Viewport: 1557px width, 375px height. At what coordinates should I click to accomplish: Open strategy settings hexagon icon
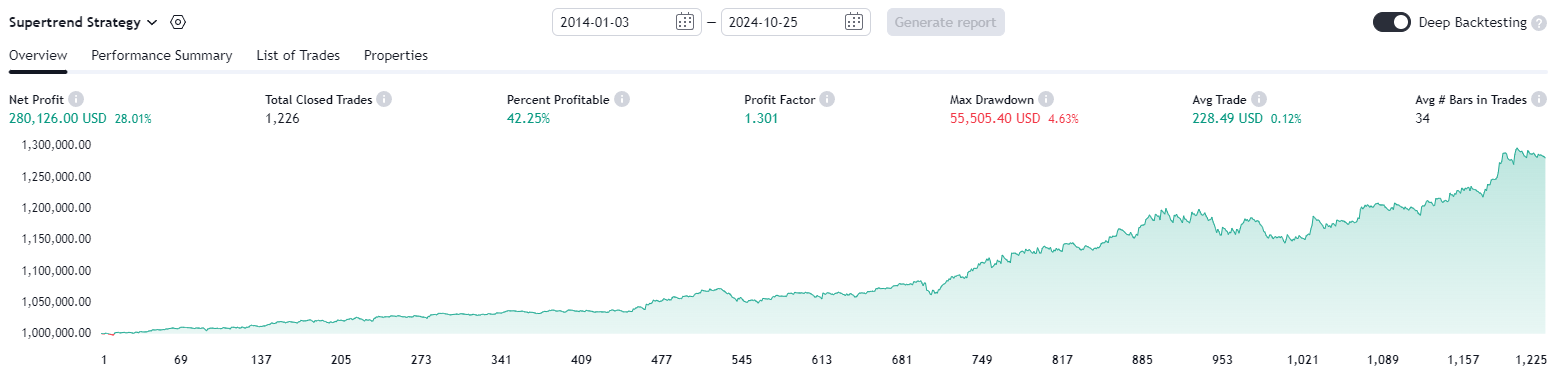178,22
